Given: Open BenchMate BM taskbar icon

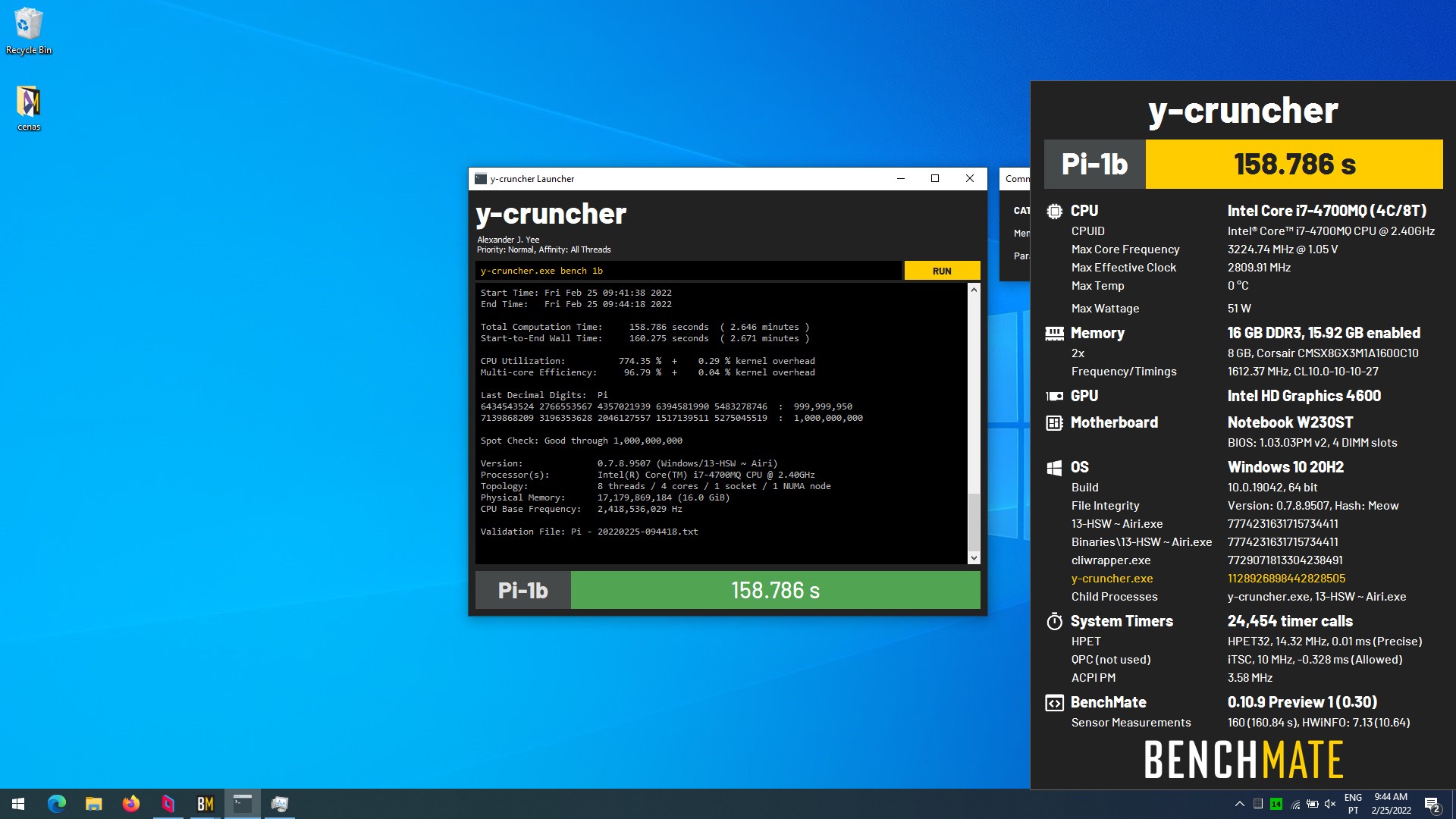Looking at the screenshot, I should (205, 804).
